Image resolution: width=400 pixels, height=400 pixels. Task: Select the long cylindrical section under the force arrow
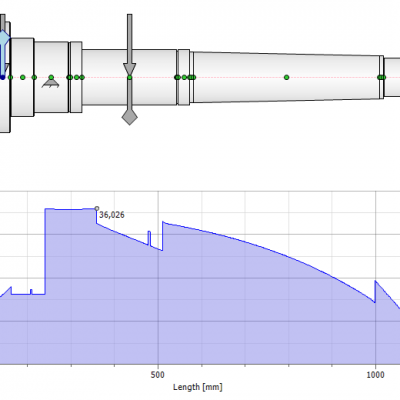pyautogui.click(x=129, y=77)
